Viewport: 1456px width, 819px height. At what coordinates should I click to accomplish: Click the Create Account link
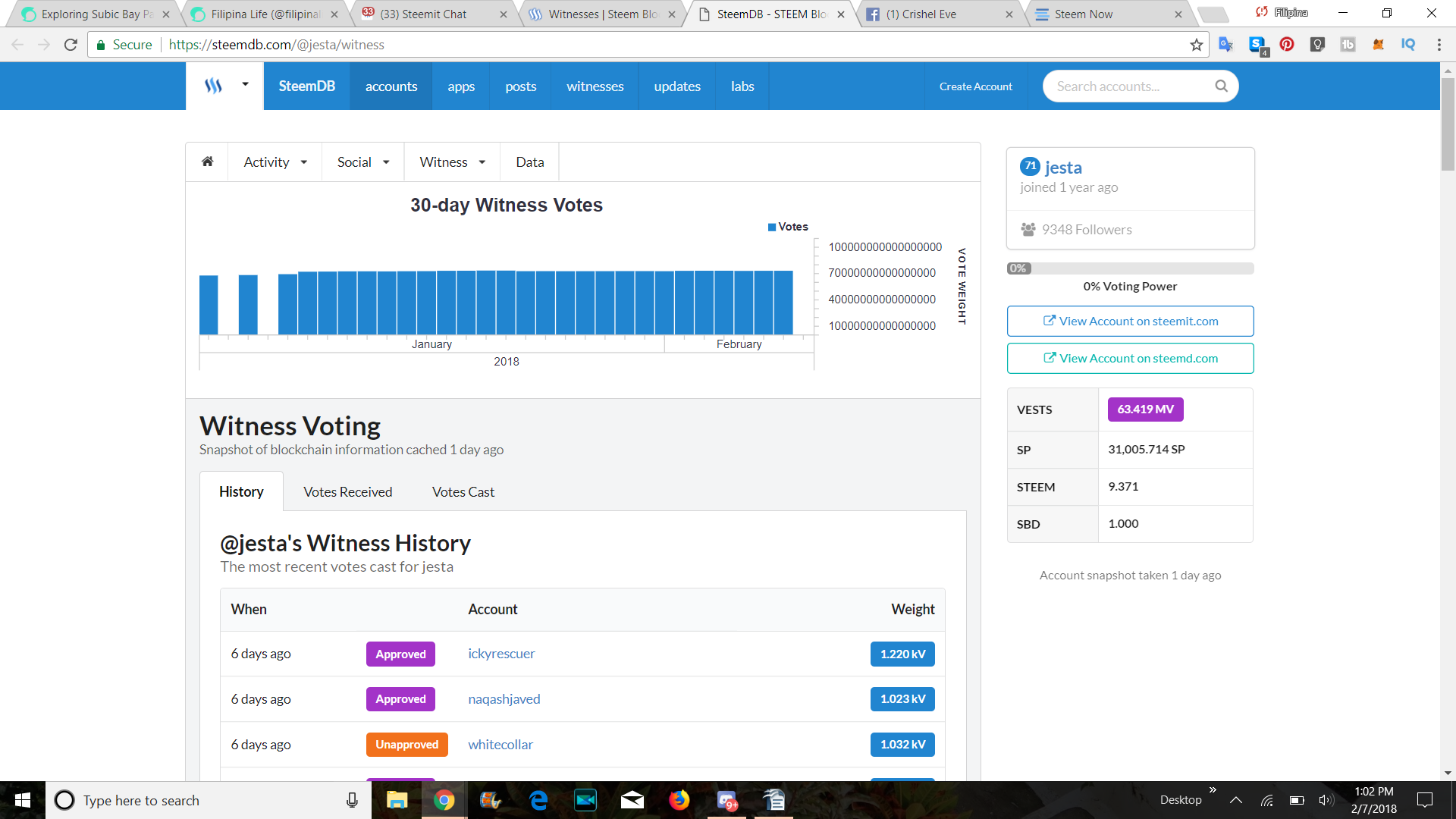click(x=976, y=86)
